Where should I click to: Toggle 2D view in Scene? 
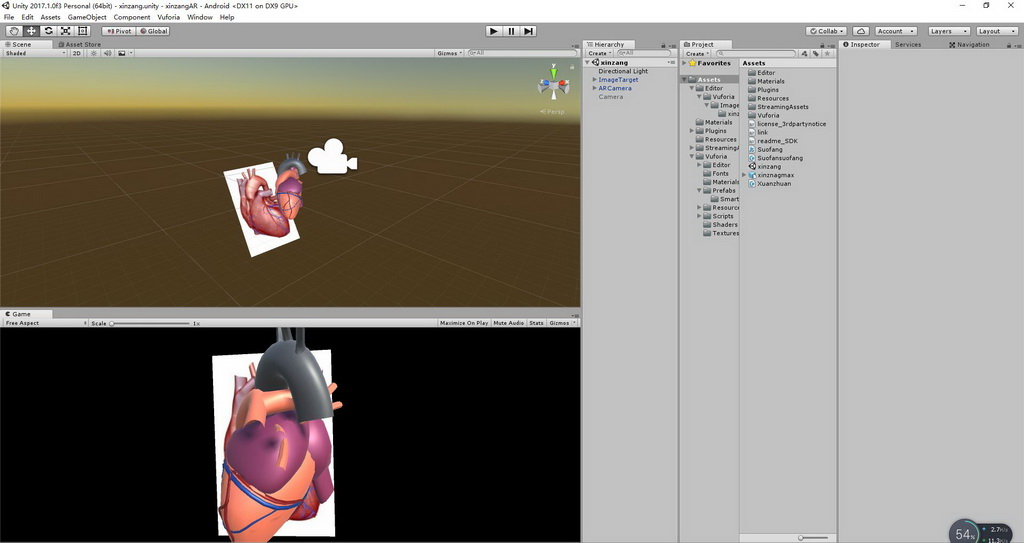pos(76,53)
